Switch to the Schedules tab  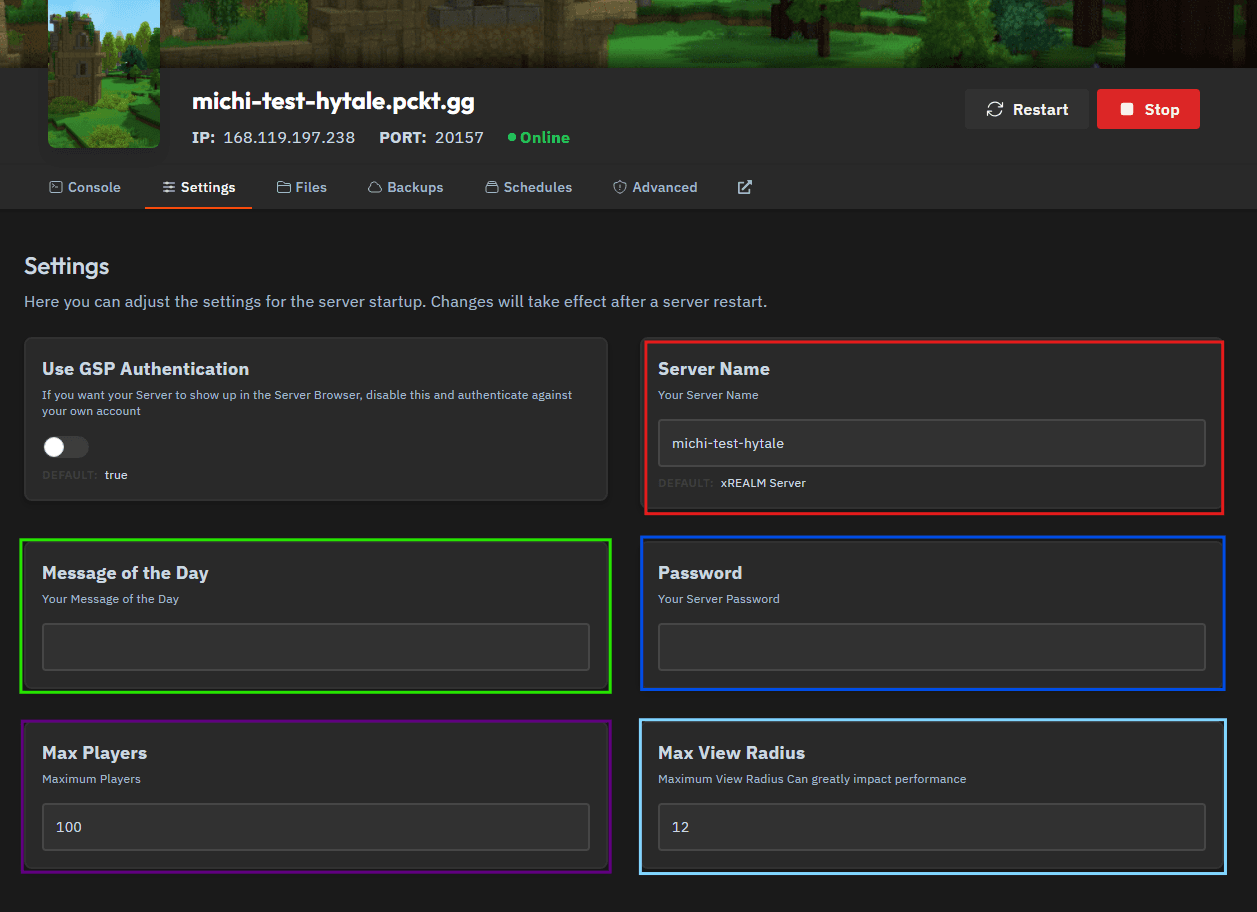[528, 187]
